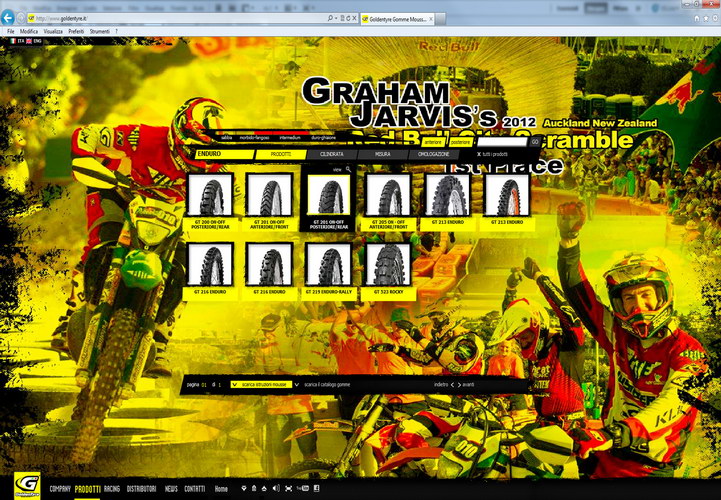Click the Goldentyre logo in bottom bar
Image resolution: width=721 pixels, height=500 pixels.
tap(27, 485)
